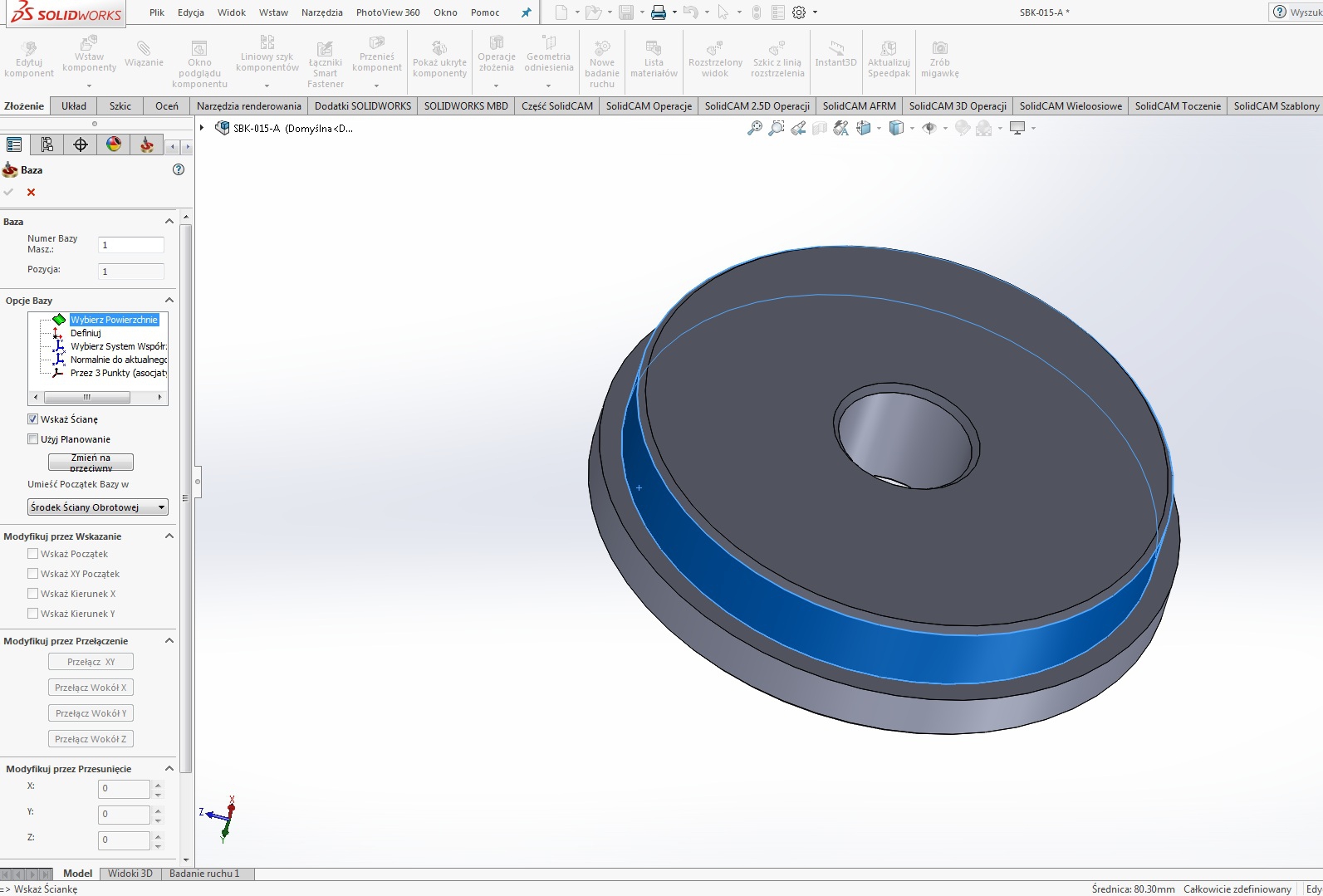
Task: Switch to SolidCAM 2.5D Operacji tab
Action: tap(757, 106)
